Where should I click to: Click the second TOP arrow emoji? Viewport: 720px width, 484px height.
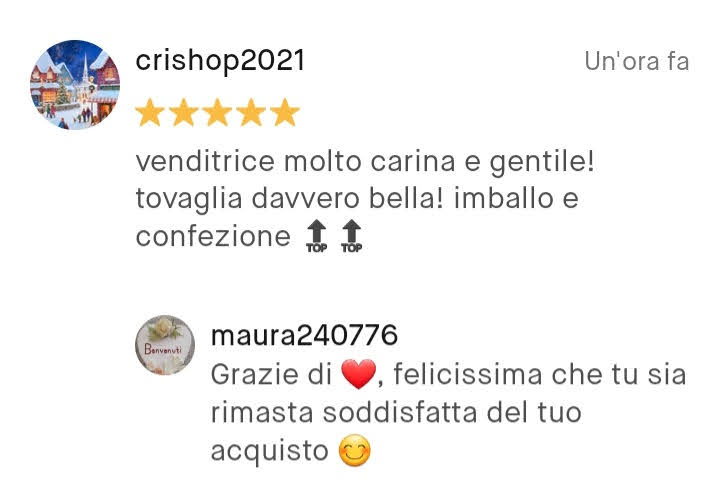click(352, 236)
